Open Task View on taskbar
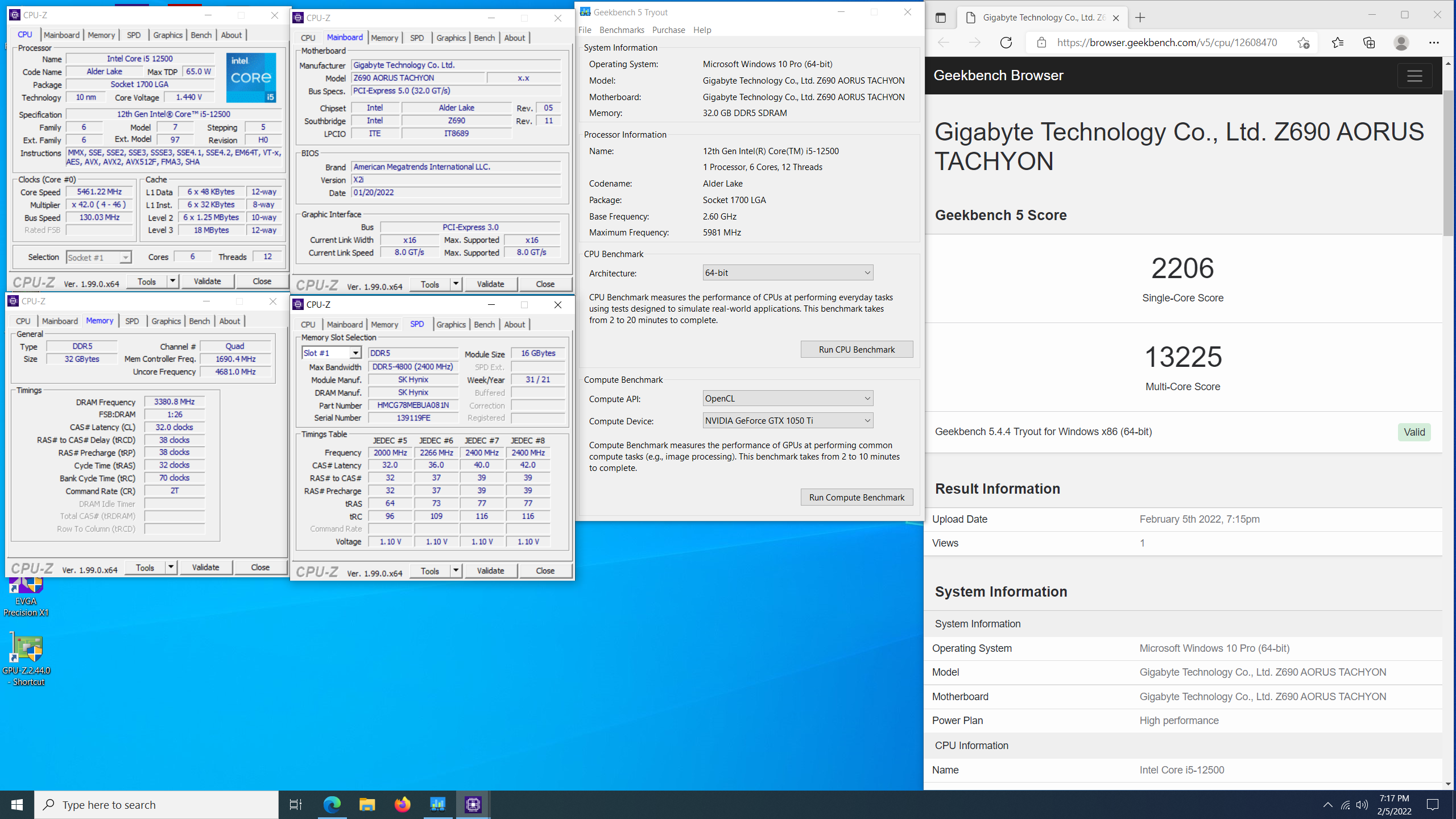 click(x=296, y=804)
